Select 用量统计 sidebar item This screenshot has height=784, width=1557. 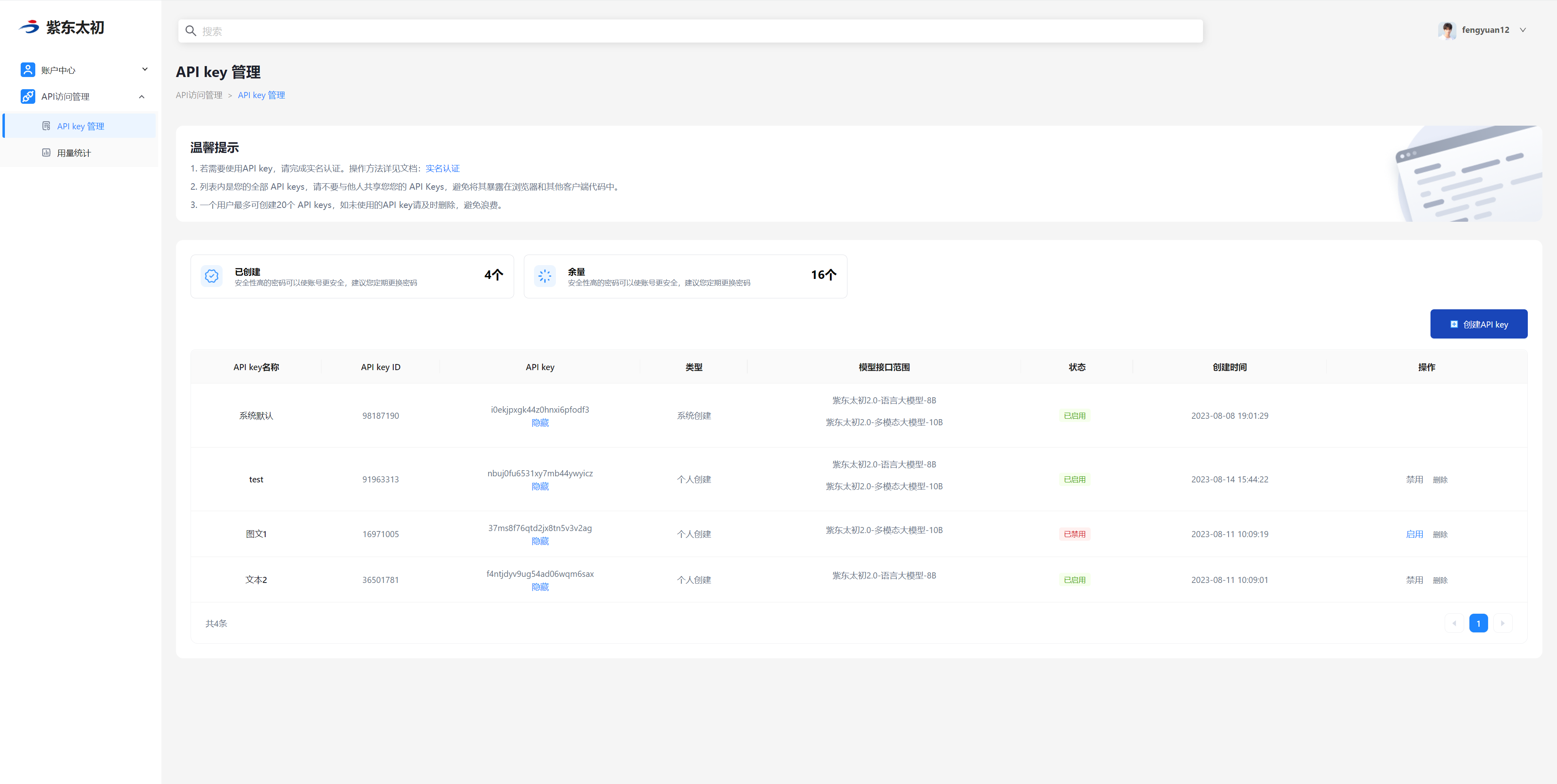[x=79, y=153]
